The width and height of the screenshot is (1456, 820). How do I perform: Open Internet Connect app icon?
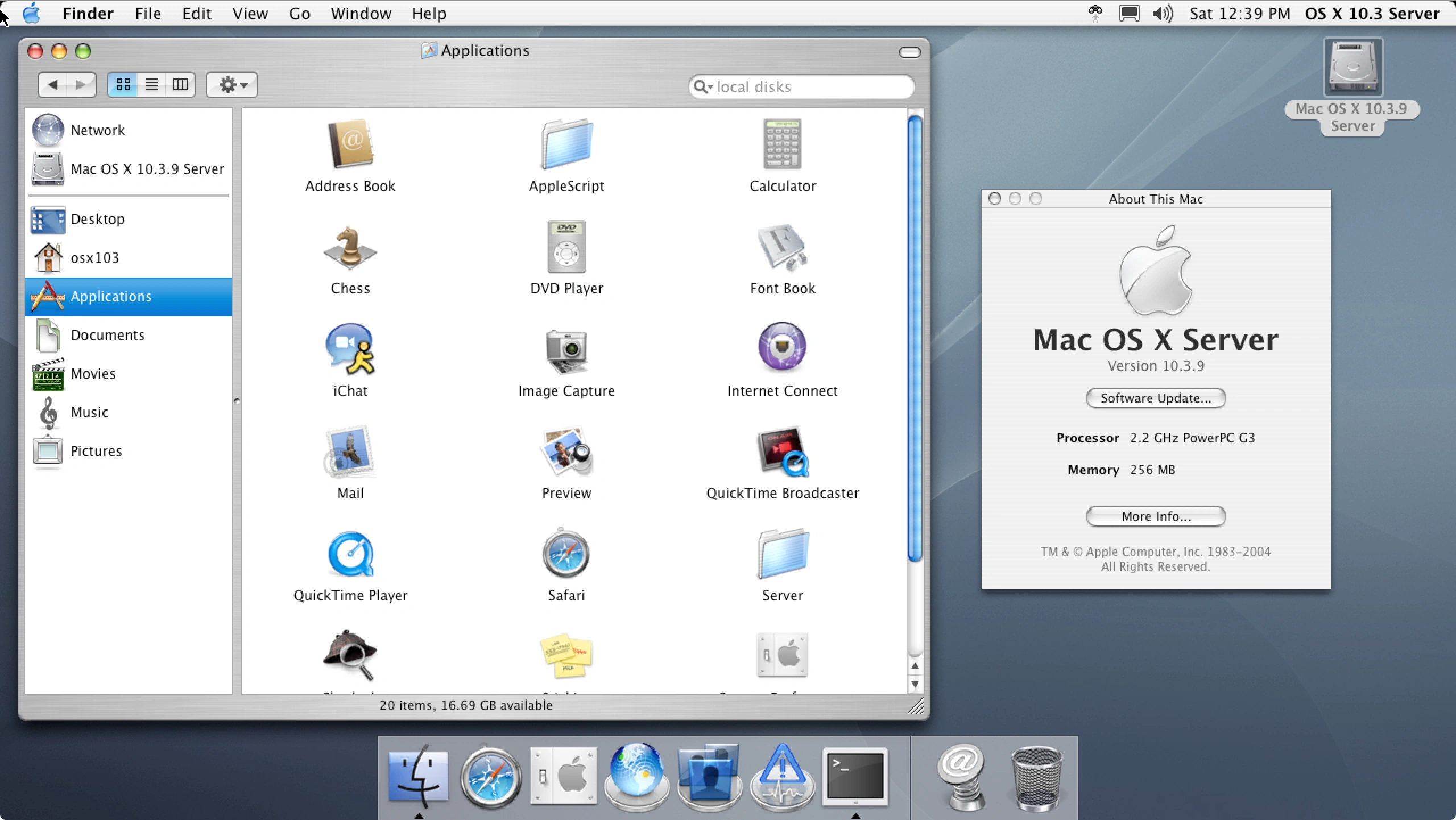pos(782,347)
